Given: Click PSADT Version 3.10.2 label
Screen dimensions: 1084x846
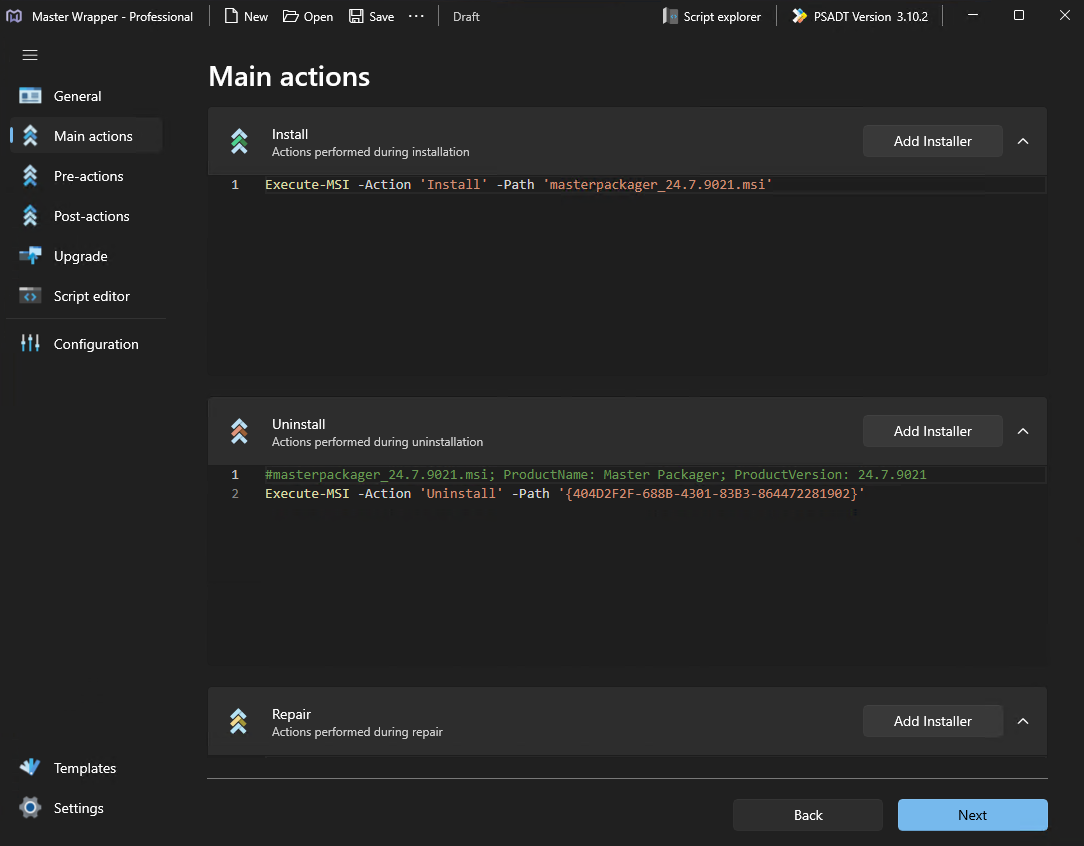Looking at the screenshot, I should coord(871,17).
